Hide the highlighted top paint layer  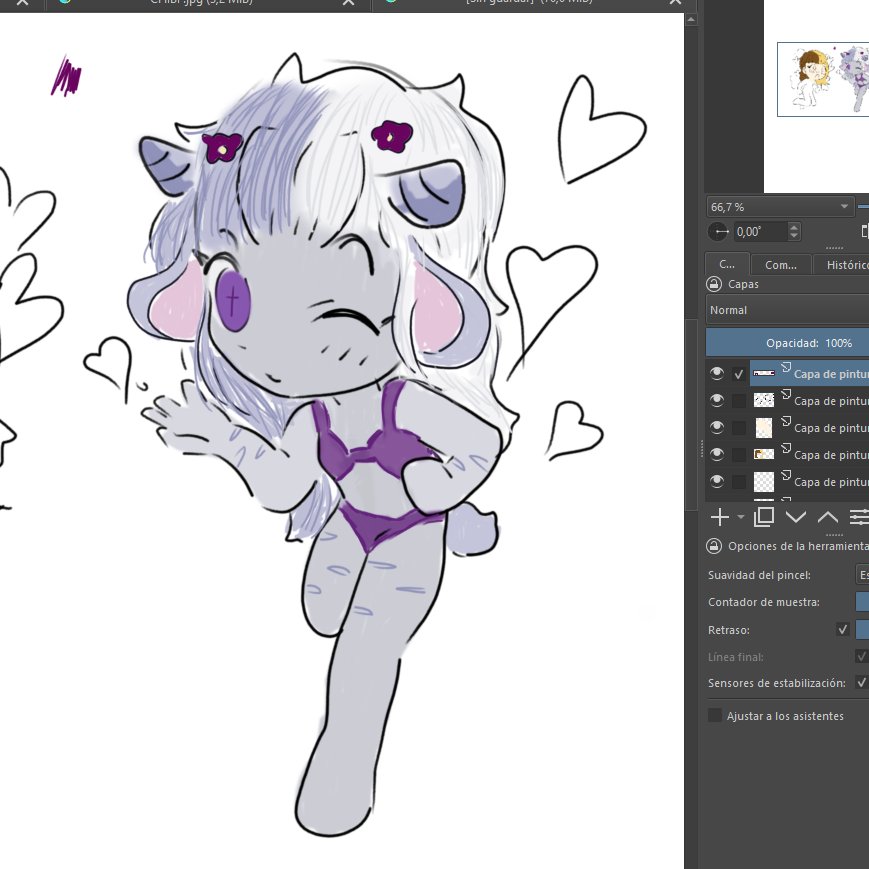[717, 373]
